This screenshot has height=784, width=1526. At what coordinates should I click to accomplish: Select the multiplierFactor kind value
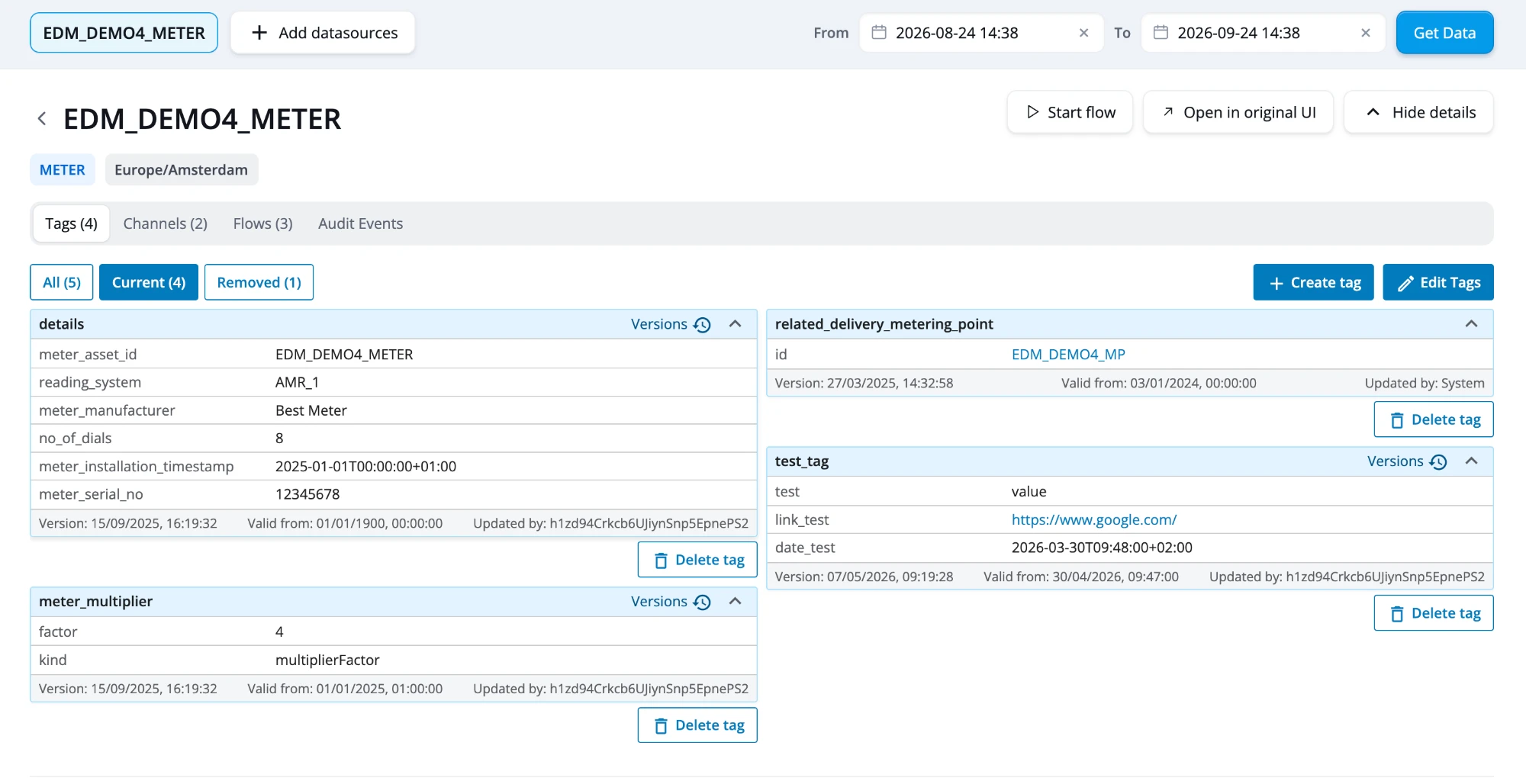pos(327,660)
